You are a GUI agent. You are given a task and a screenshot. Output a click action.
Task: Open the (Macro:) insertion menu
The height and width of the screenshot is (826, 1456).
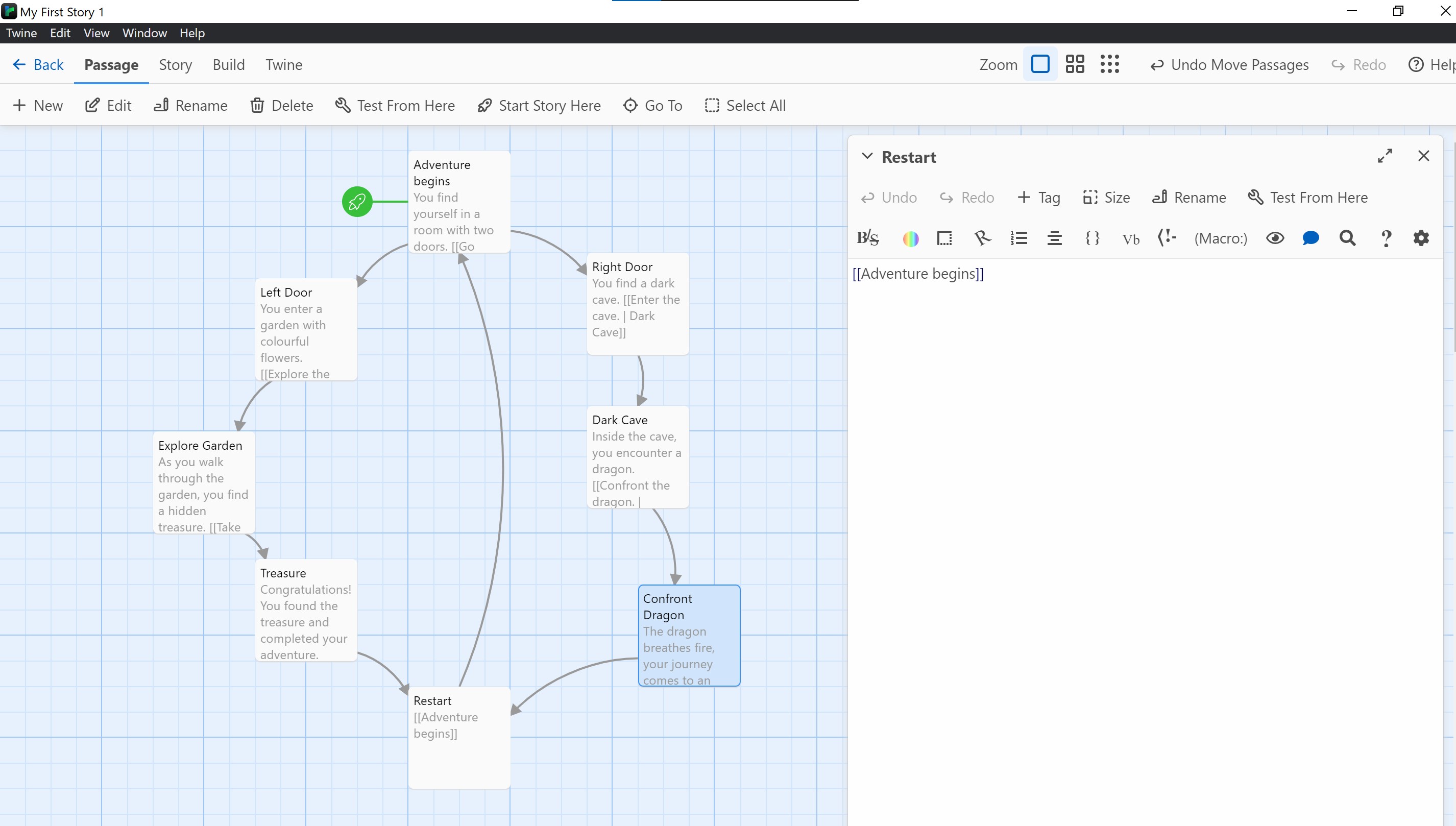click(x=1221, y=238)
